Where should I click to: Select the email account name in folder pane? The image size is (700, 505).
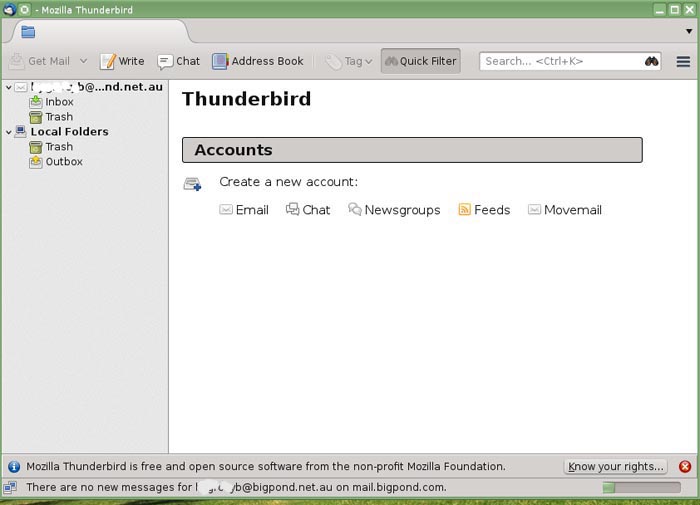click(x=96, y=87)
